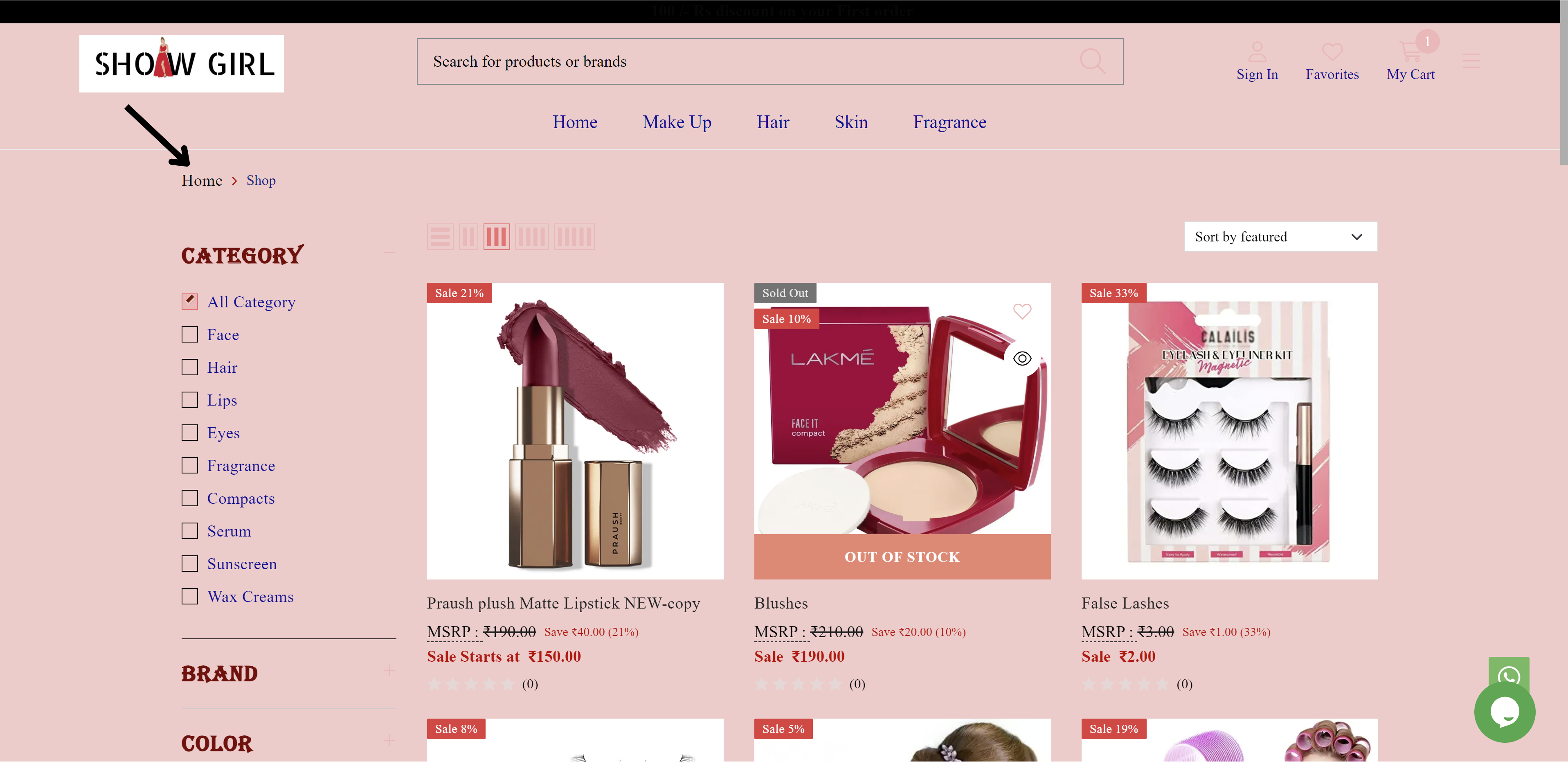The width and height of the screenshot is (1568, 762).
Task: Click the Sign In link text
Action: 1257,74
